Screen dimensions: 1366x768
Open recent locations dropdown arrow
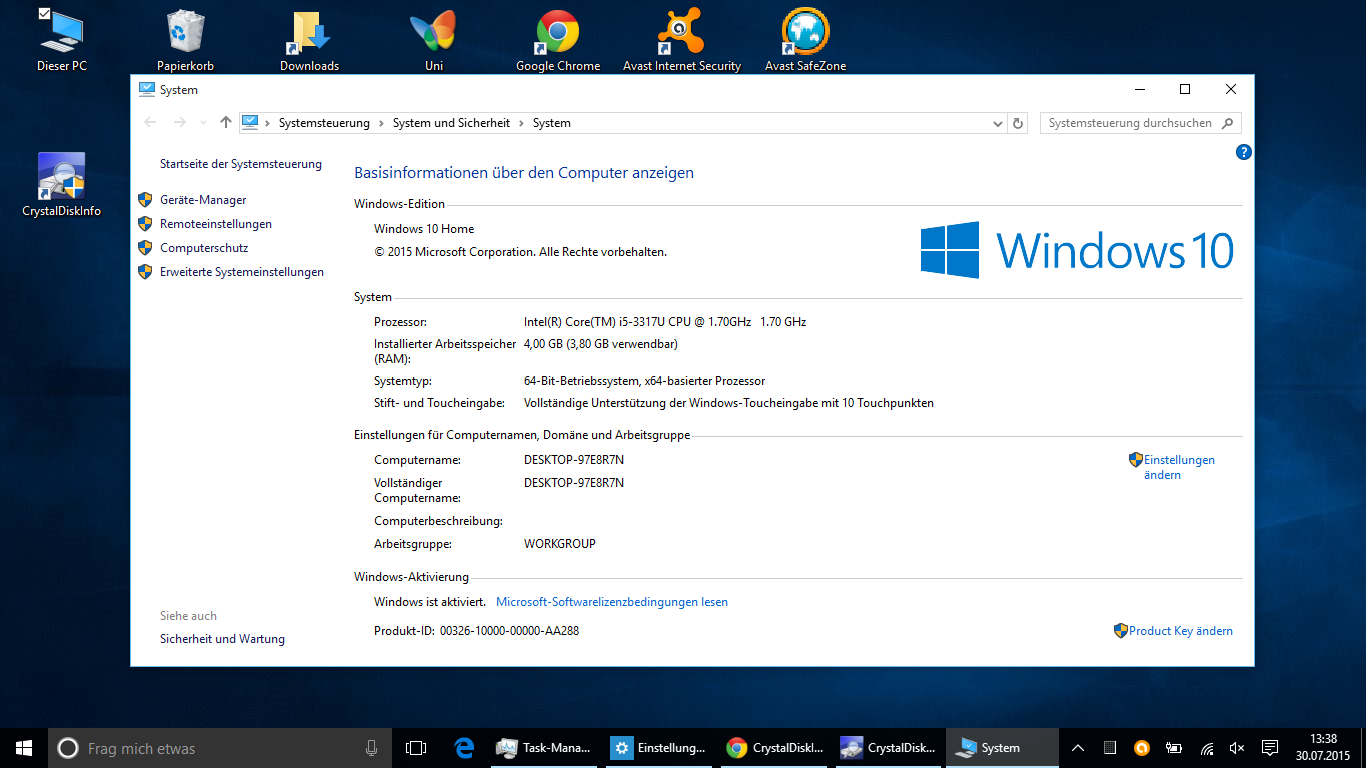(204, 123)
